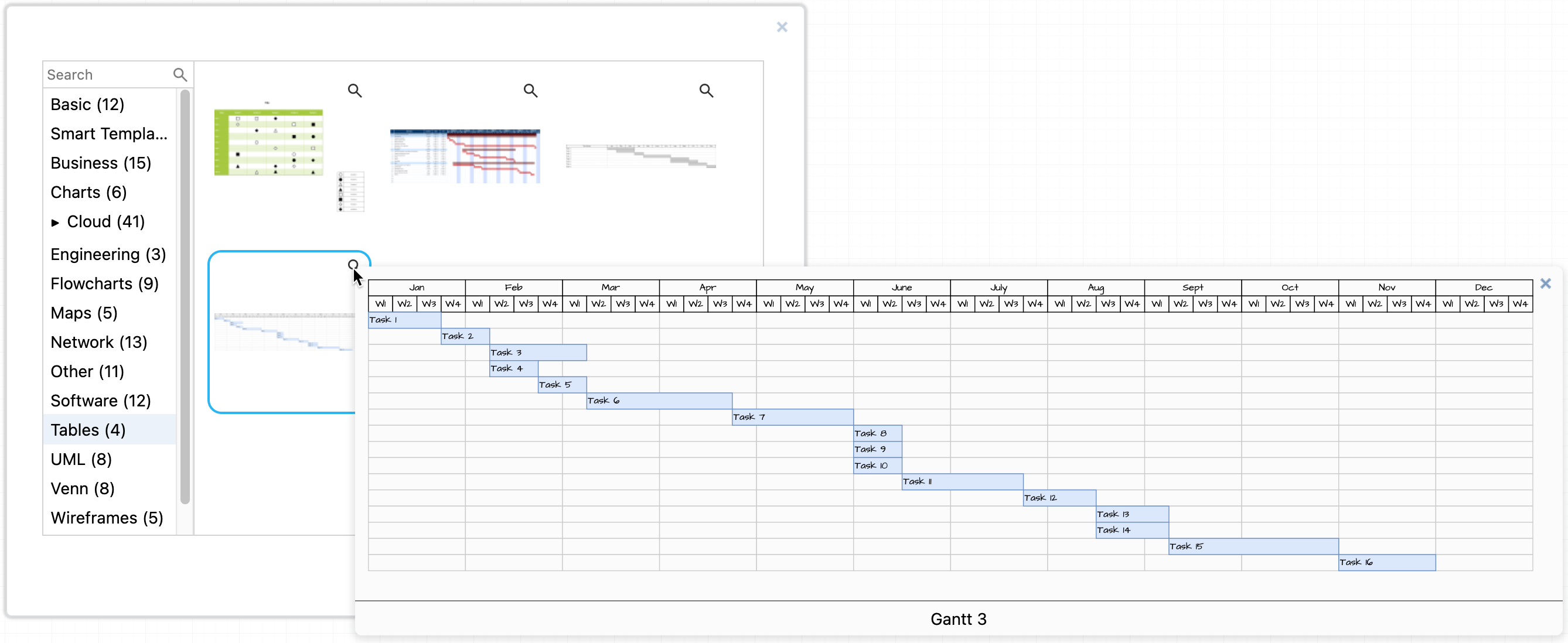The image size is (1568, 643).
Task: Select the Tables category
Action: point(88,429)
